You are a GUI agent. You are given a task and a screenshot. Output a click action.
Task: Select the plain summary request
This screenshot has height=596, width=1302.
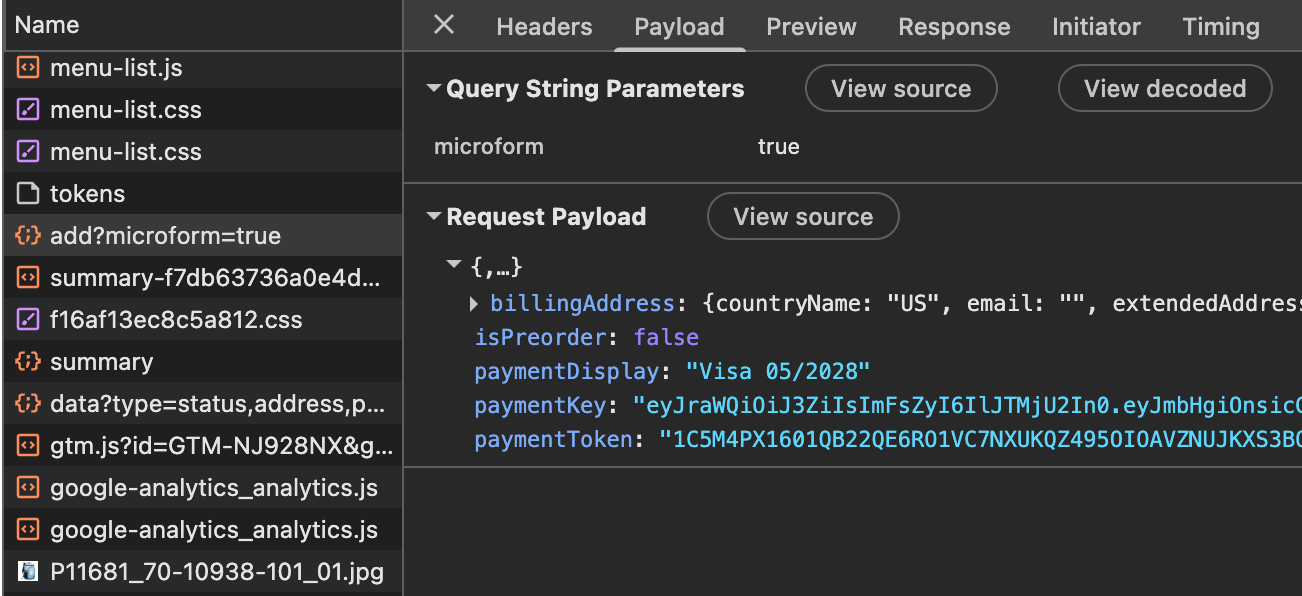[x=203, y=362]
